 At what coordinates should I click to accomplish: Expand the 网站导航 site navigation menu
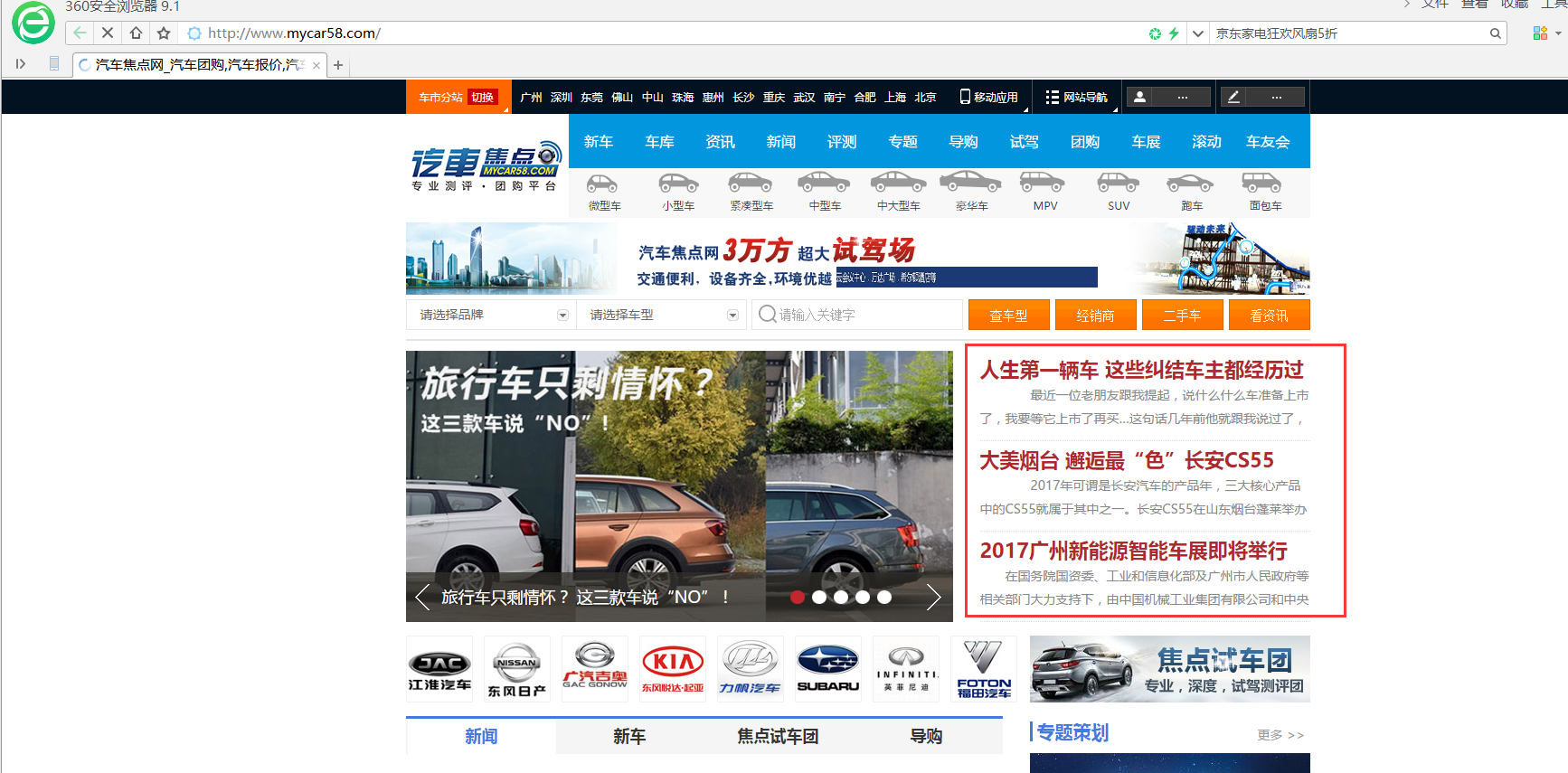pos(1076,97)
